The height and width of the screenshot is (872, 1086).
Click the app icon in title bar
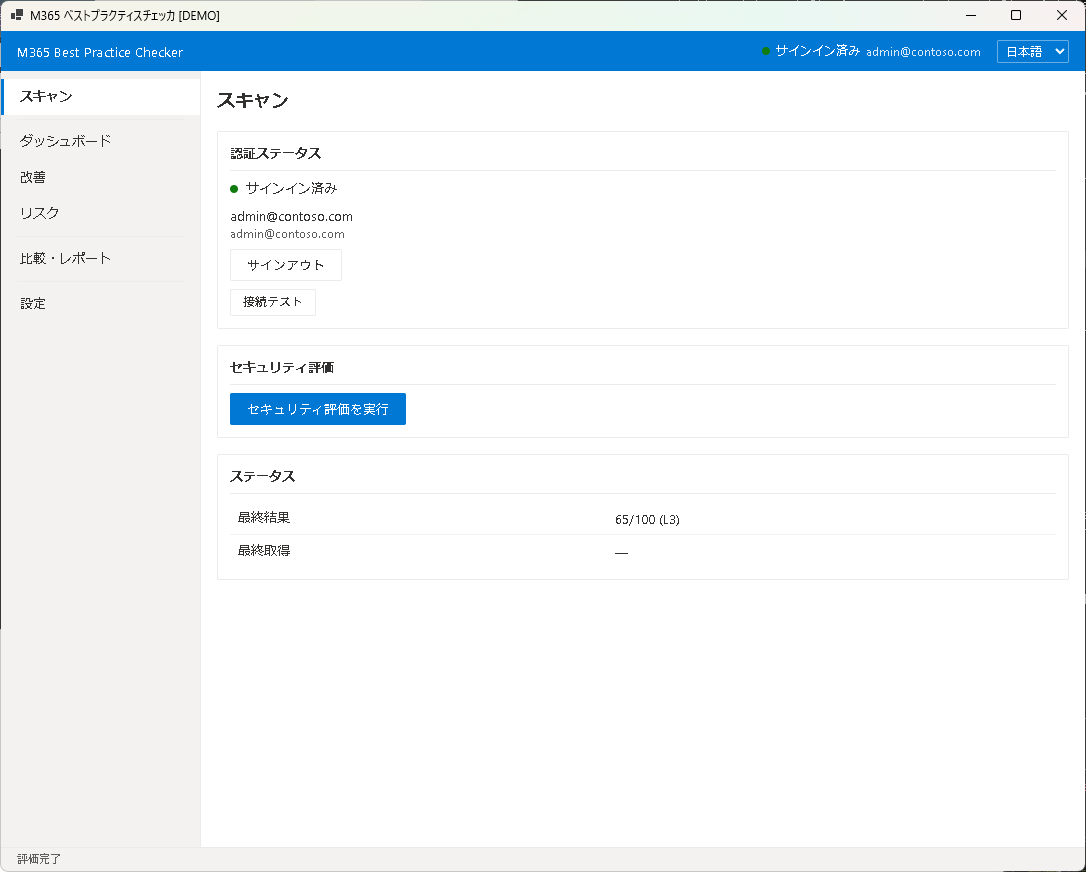17,15
